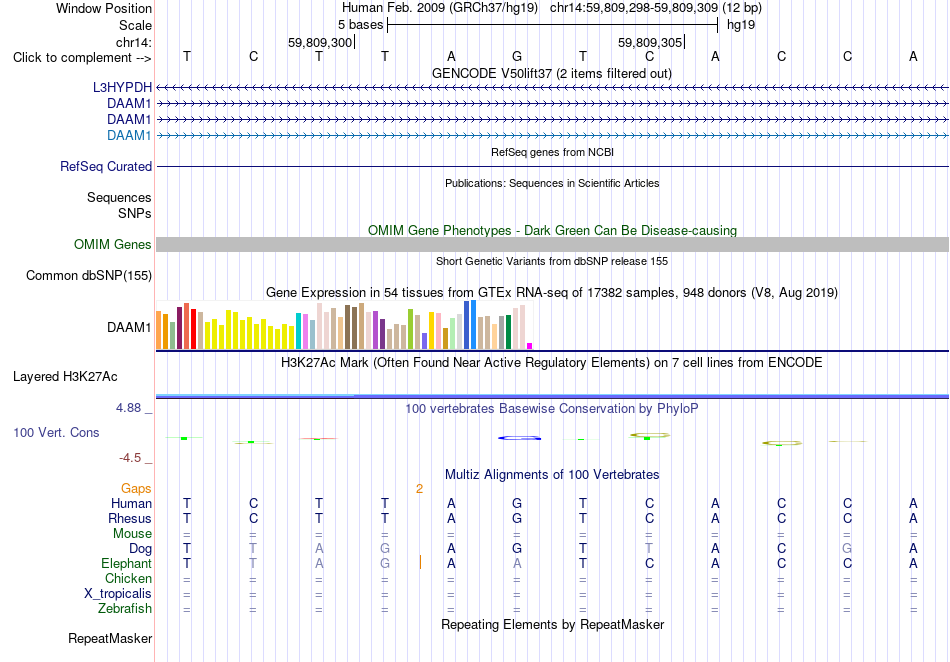
Task: Click the chr14:59,809,298-59,809,309 position text
Action: 656,8
